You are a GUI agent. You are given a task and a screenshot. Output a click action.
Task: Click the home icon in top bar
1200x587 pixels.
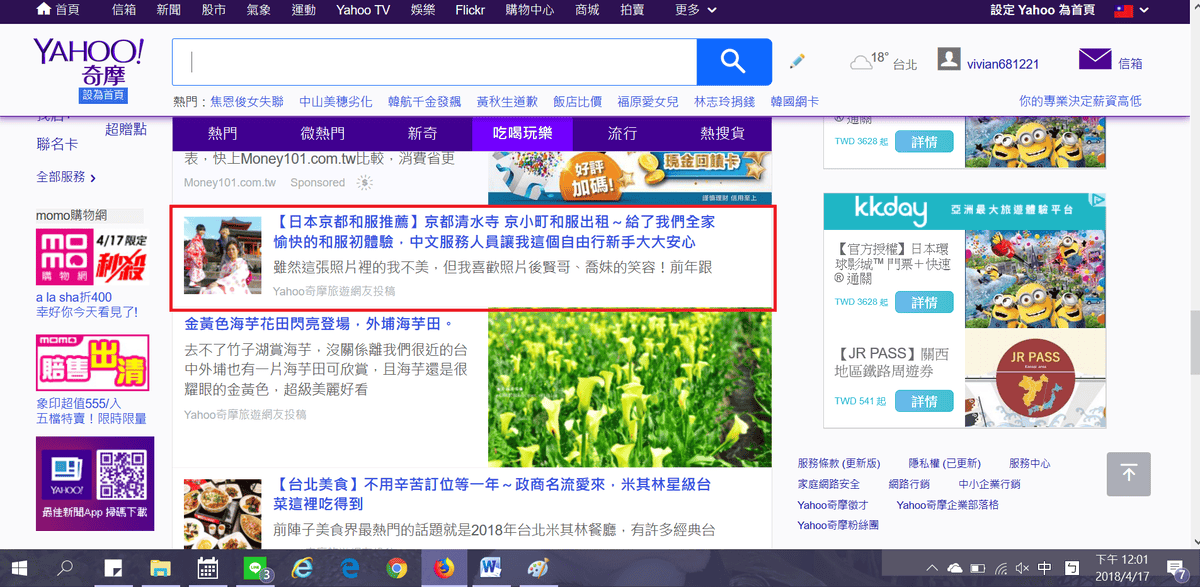pyautogui.click(x=44, y=9)
